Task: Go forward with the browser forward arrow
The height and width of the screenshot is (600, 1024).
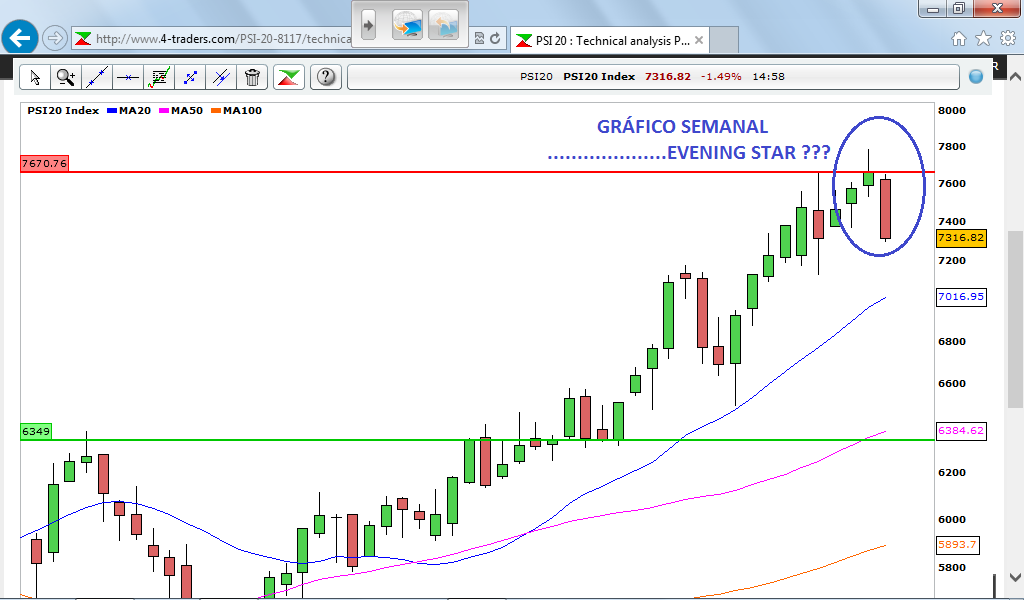Action: (x=54, y=39)
